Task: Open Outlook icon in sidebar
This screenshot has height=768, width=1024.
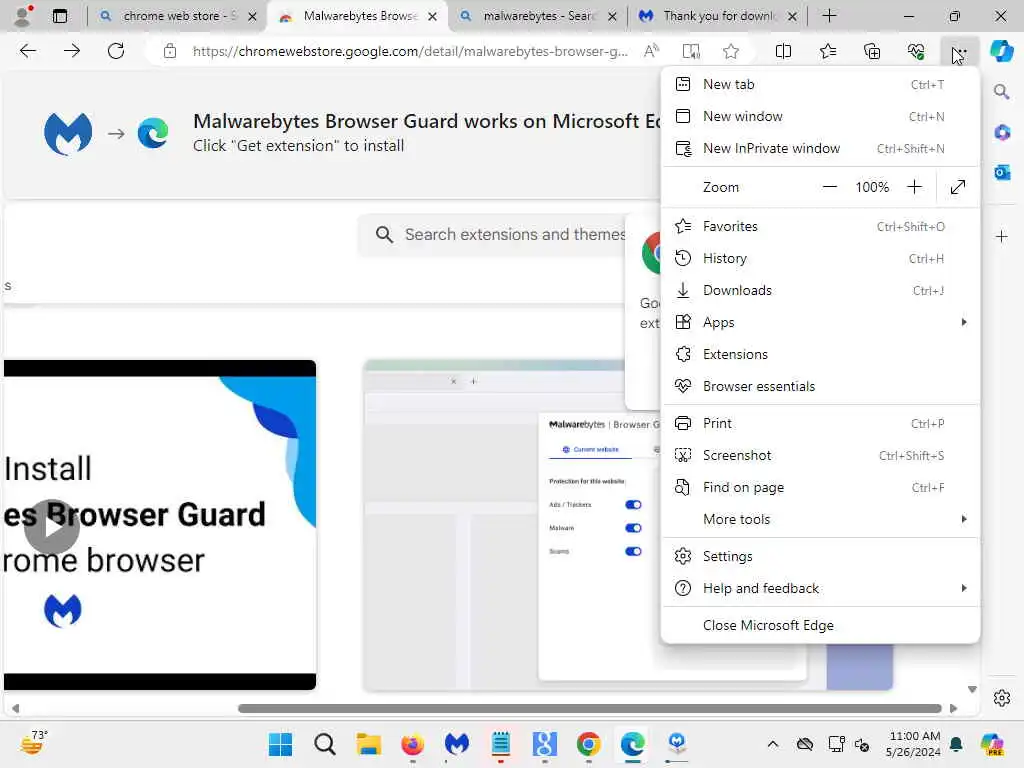Action: click(1002, 172)
